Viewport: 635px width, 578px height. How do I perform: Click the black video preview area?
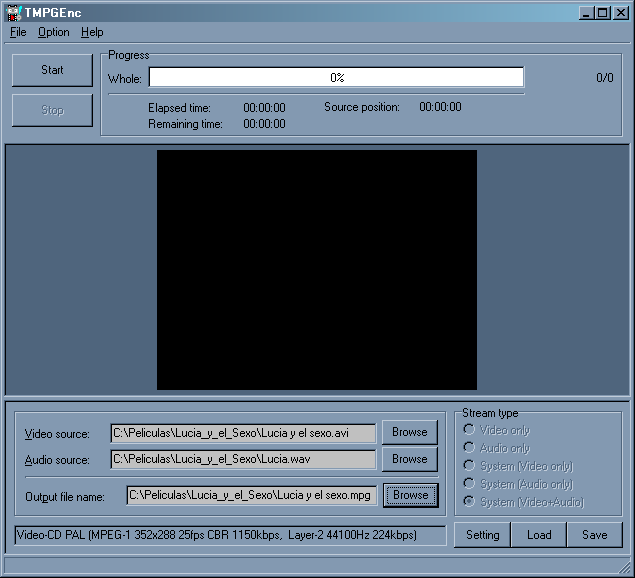click(x=316, y=270)
